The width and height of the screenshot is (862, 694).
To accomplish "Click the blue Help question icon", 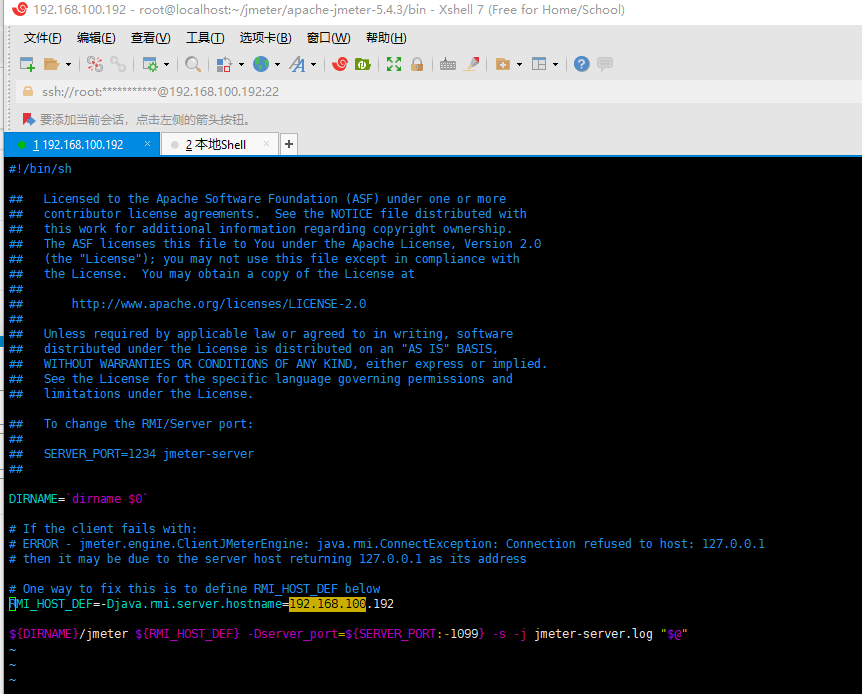I will tap(582, 64).
